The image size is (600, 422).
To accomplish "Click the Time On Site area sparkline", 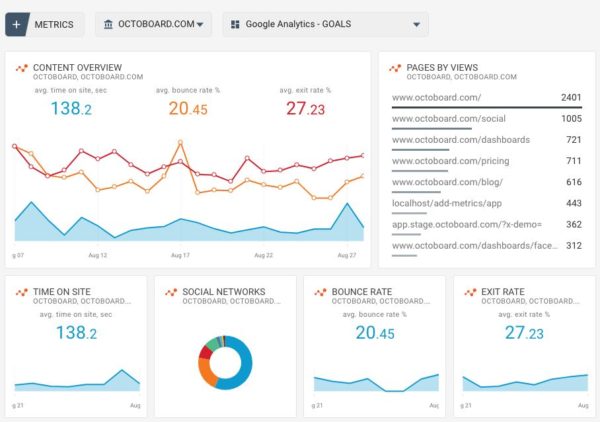I will (77, 384).
